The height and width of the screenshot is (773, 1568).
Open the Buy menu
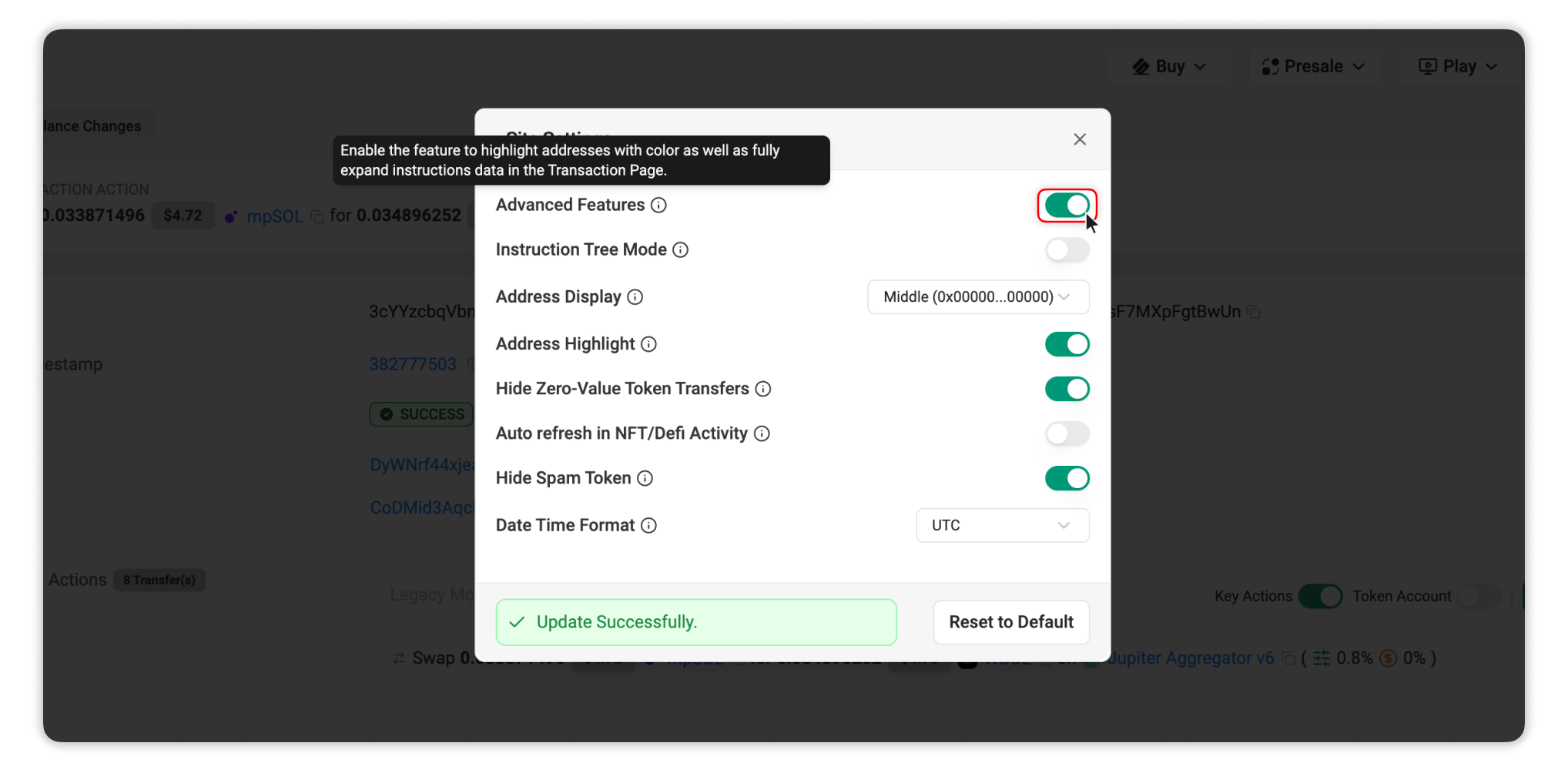click(x=1168, y=66)
